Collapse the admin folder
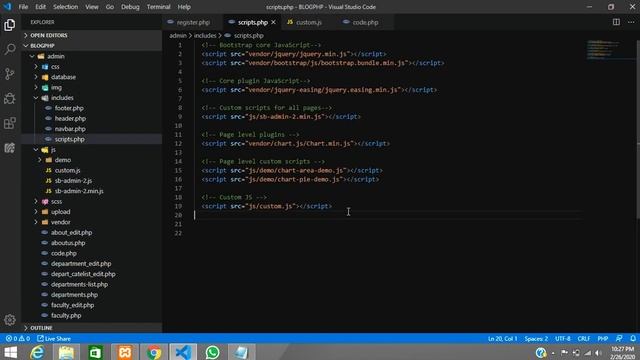Viewport: 640px width, 360px height. click(32, 56)
